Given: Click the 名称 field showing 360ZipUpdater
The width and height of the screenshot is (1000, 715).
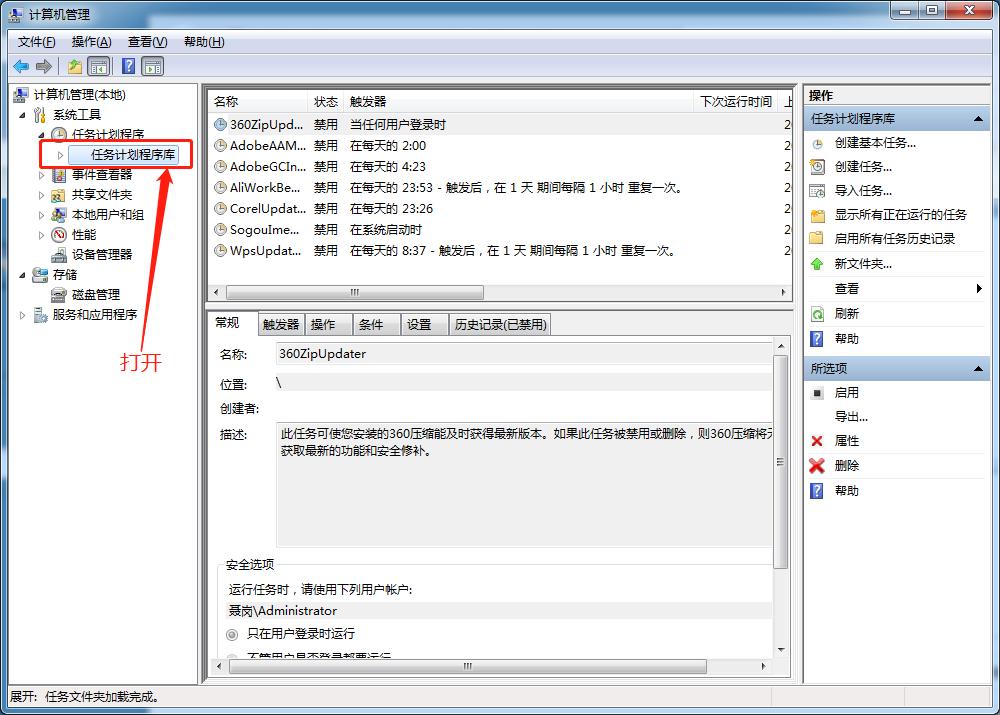Looking at the screenshot, I should click(x=524, y=354).
